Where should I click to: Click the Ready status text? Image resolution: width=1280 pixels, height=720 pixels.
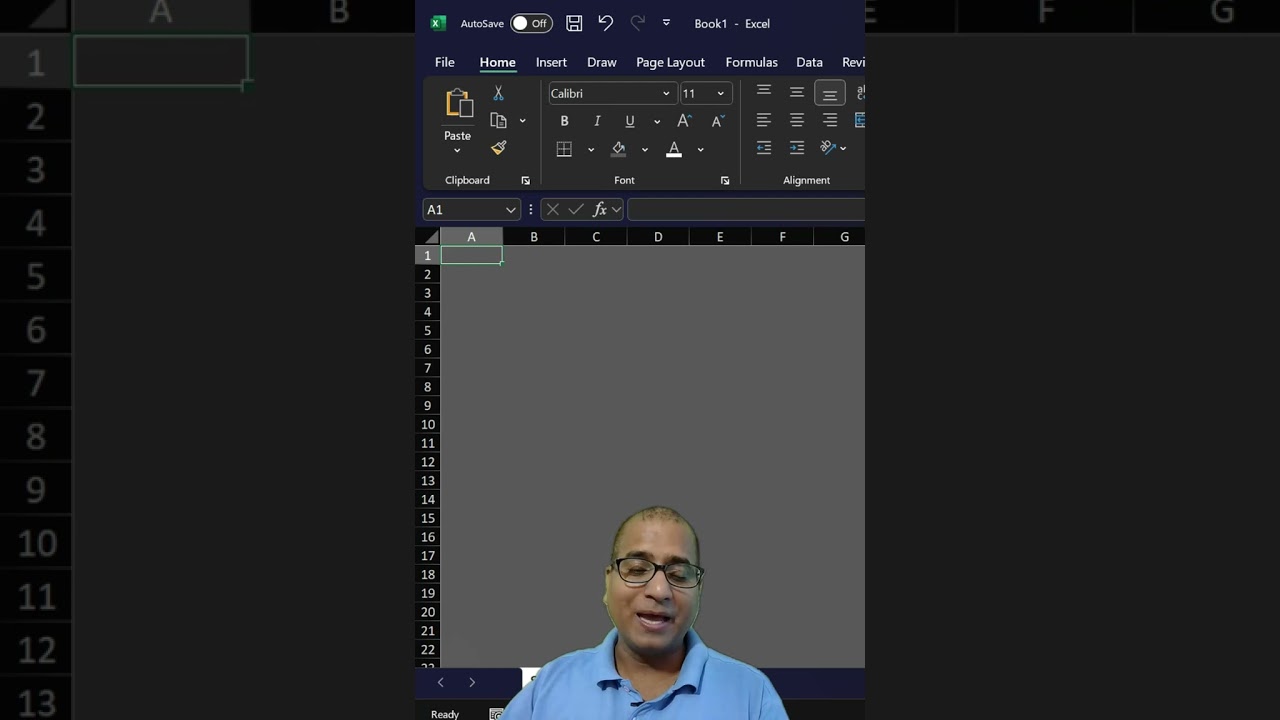click(445, 714)
